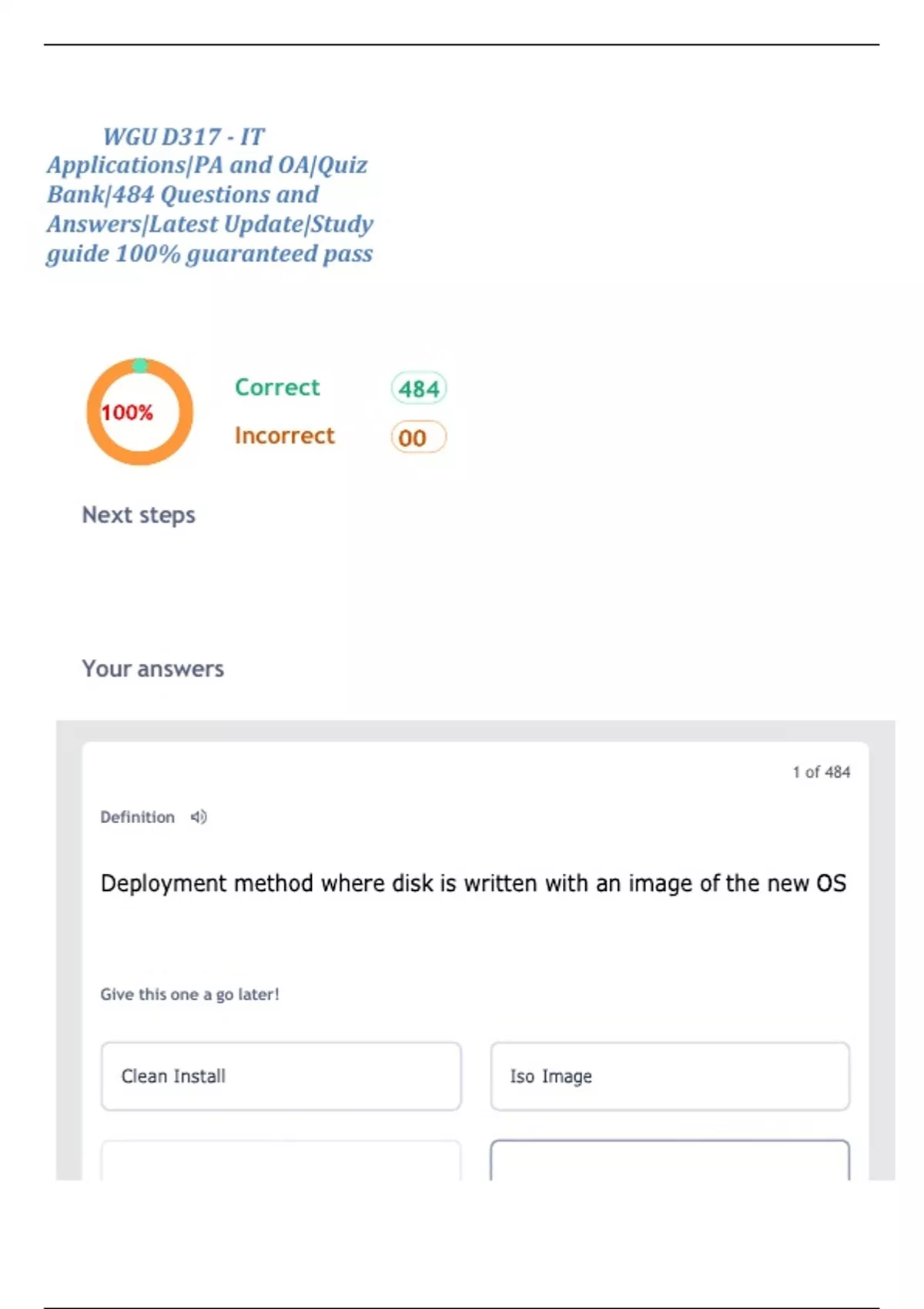
Task: Click the guide 100% guaranteed pass title line
Action: point(209,253)
